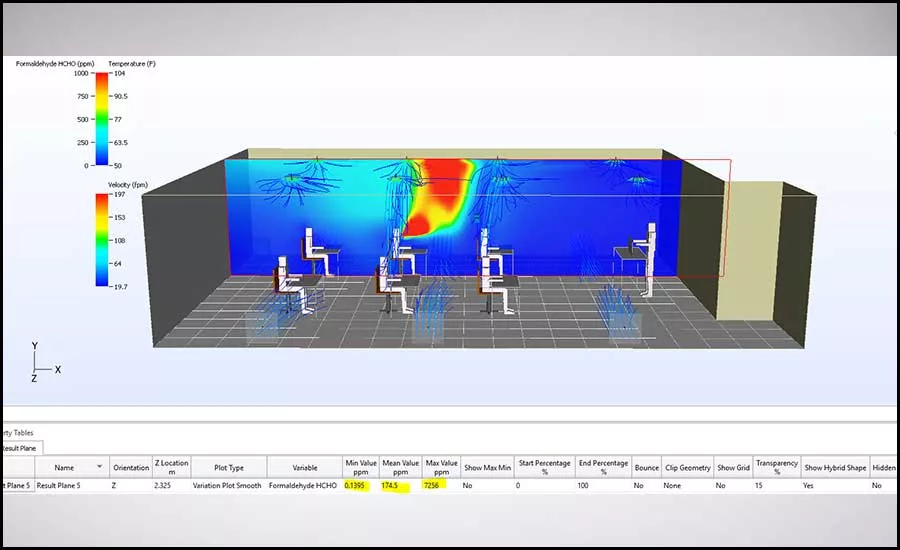This screenshot has height=550, width=900.
Task: Click the Start Percentage column header
Action: (545, 467)
